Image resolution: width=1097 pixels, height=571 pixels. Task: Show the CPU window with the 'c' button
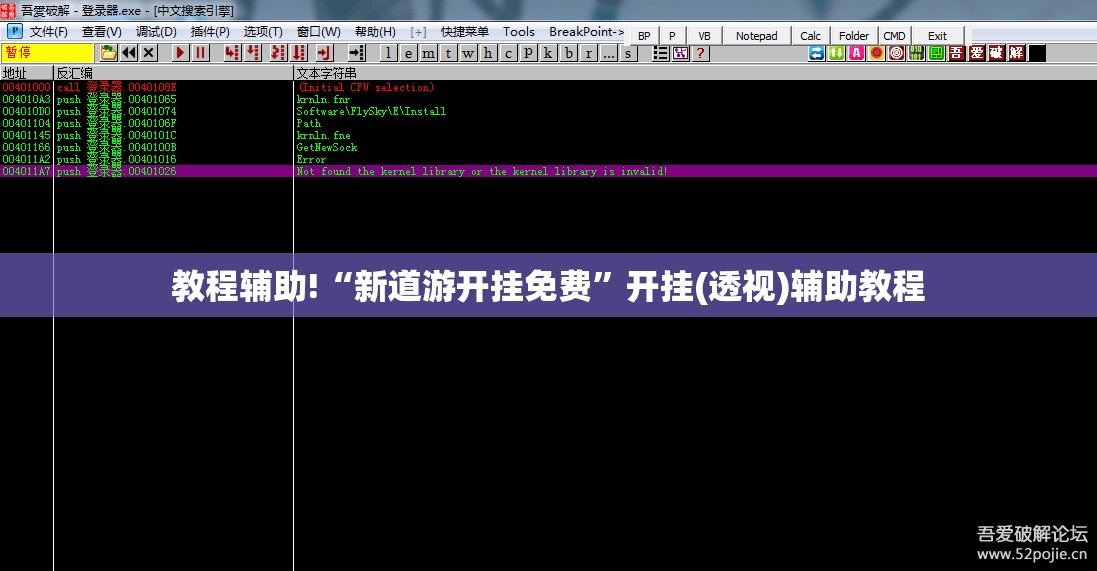509,53
